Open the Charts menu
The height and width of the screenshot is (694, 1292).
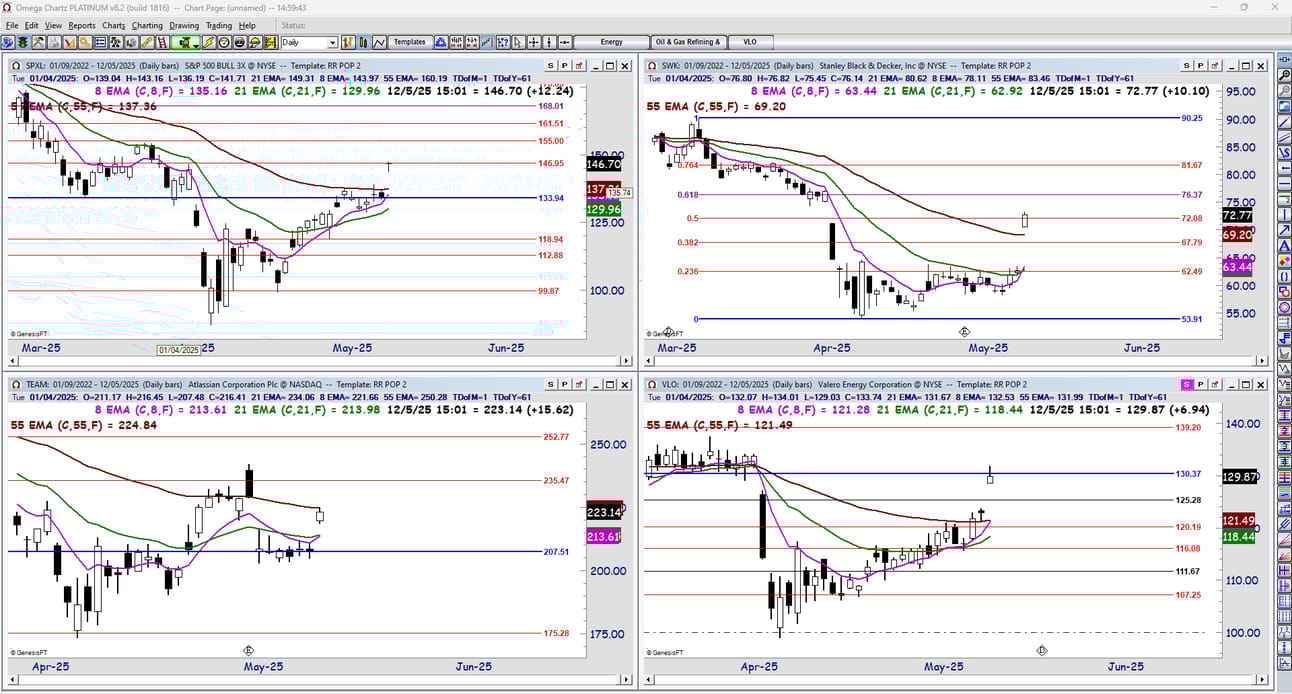[114, 25]
